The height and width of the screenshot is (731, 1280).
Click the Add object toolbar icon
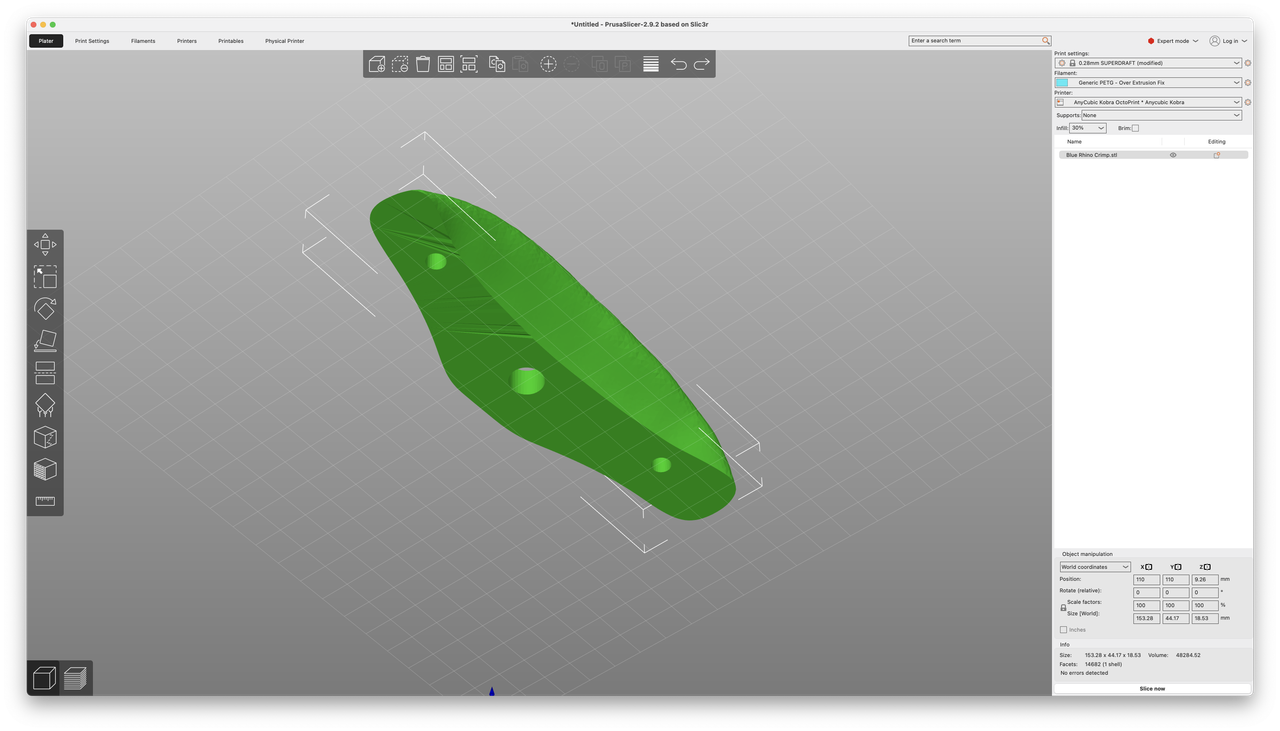pyautogui.click(x=377, y=64)
